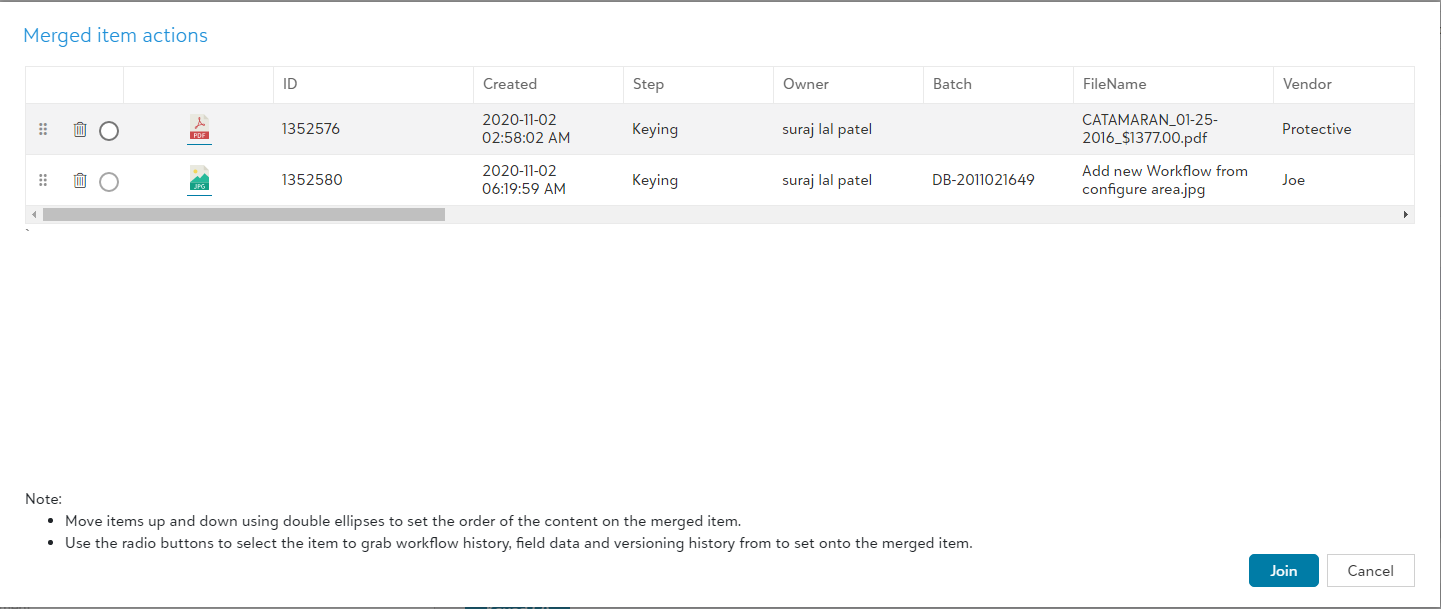Click the FileName column header
Image resolution: width=1441 pixels, height=609 pixels.
point(1114,84)
